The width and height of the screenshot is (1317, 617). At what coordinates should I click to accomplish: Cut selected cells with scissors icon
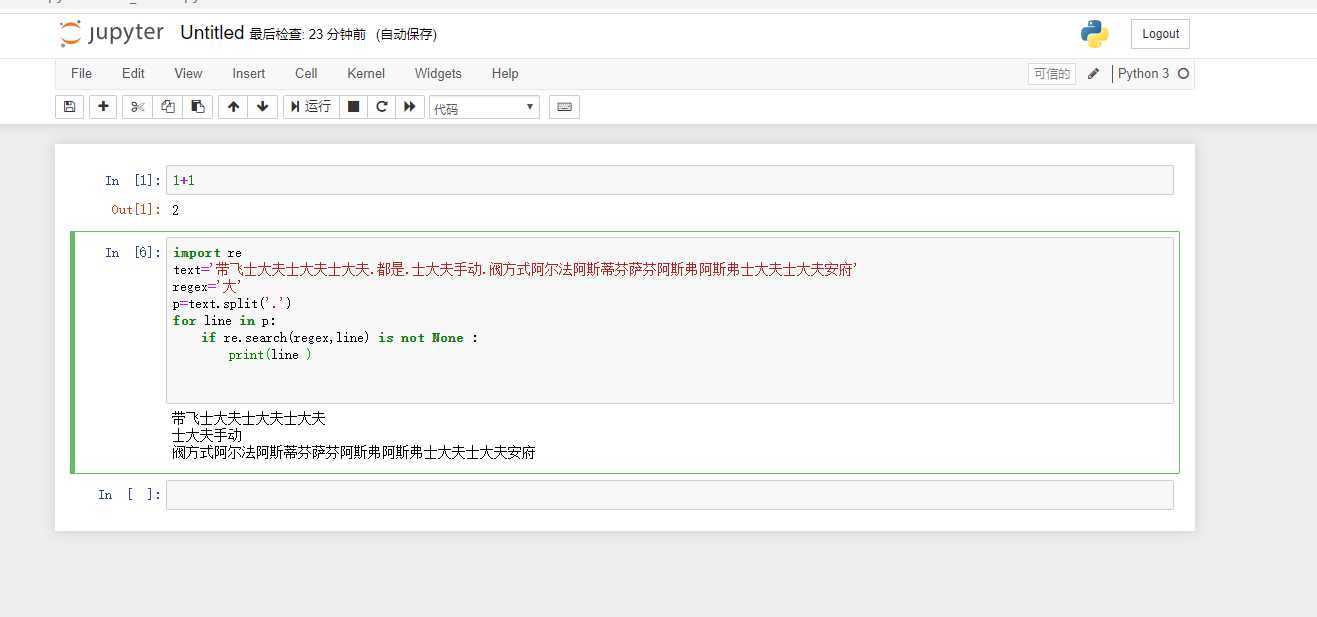138,107
